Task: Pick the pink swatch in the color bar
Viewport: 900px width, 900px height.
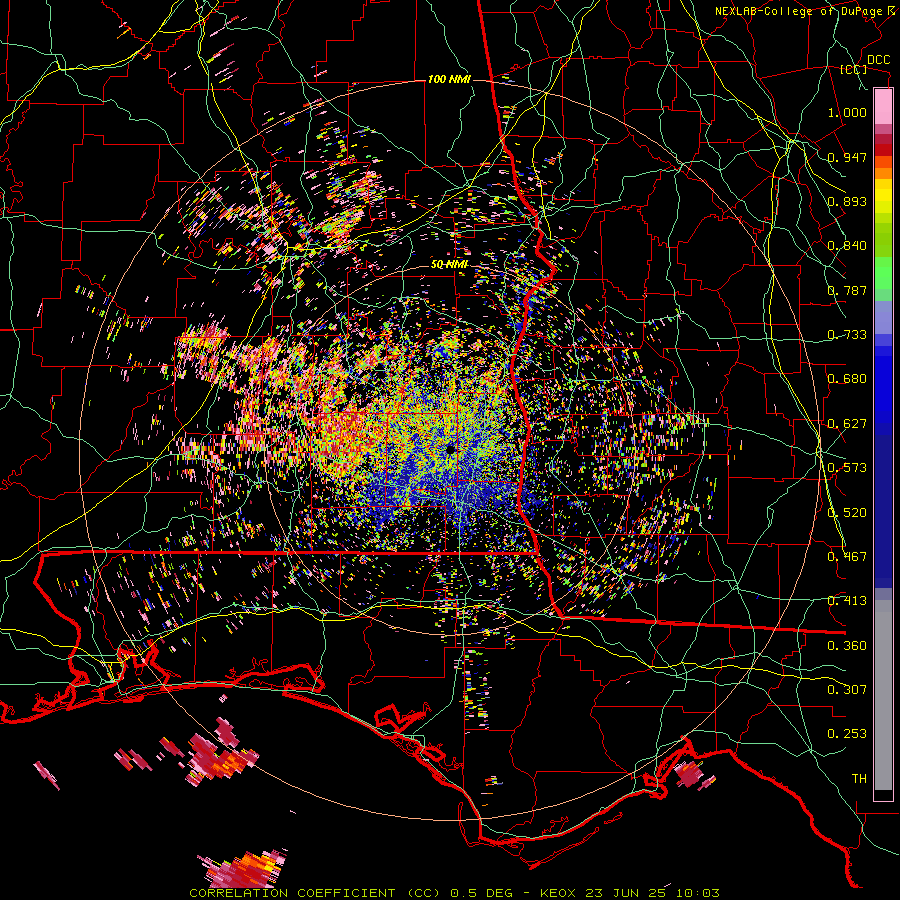Action: click(883, 106)
